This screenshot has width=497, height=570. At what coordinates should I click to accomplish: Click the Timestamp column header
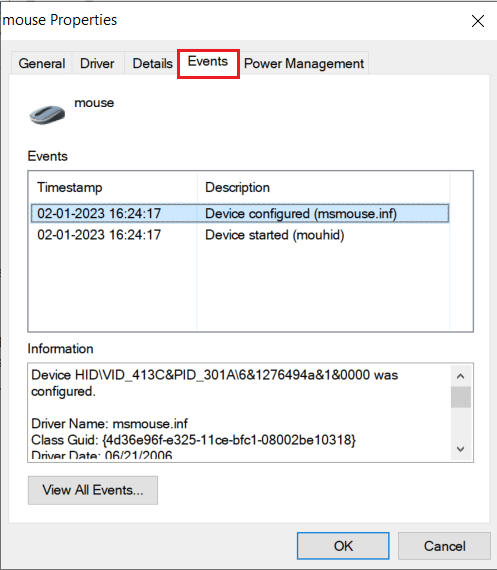pyautogui.click(x=113, y=188)
